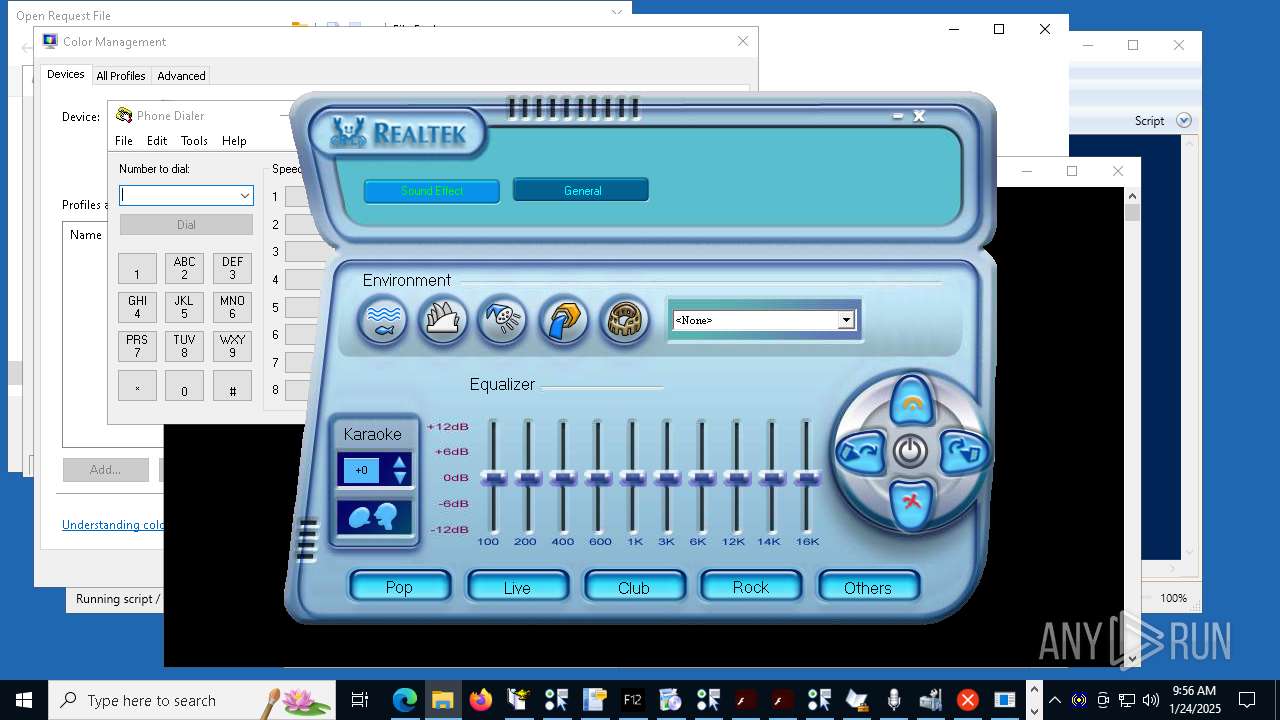Show hidden tray icons chevron
This screenshot has height=720, width=1280.
[x=1054, y=700]
